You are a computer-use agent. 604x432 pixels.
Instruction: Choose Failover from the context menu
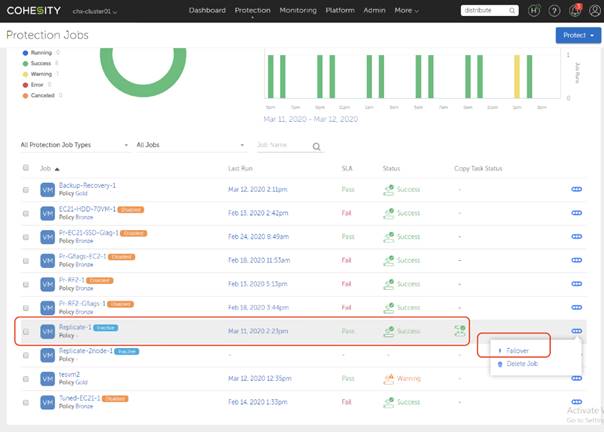click(x=517, y=350)
